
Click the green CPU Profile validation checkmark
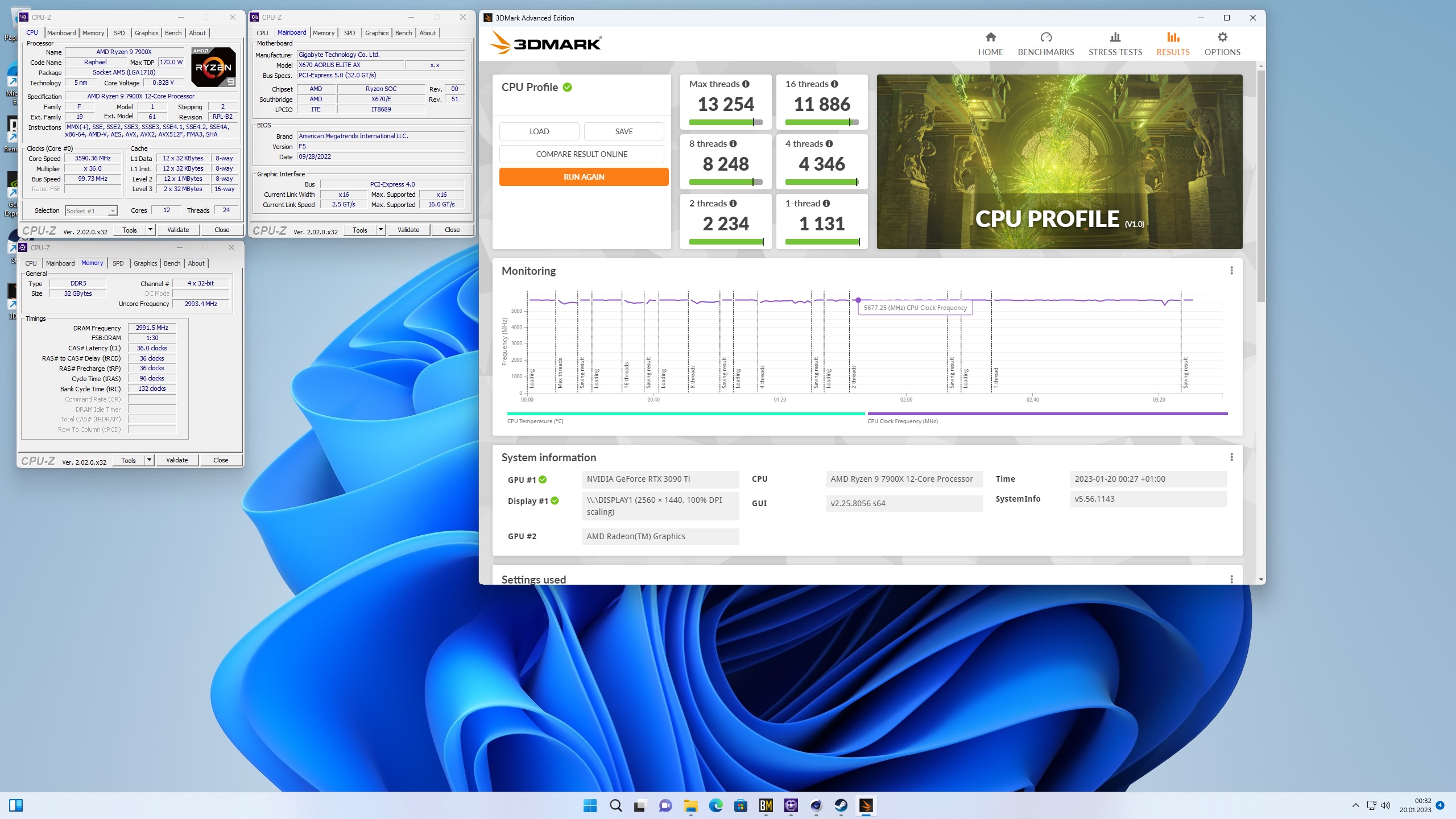point(567,87)
